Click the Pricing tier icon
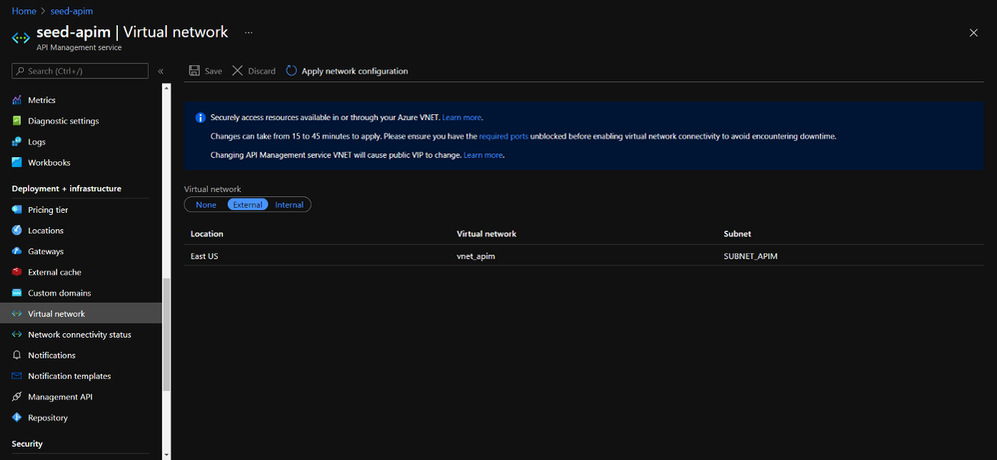The height and width of the screenshot is (460, 999). click(17, 210)
